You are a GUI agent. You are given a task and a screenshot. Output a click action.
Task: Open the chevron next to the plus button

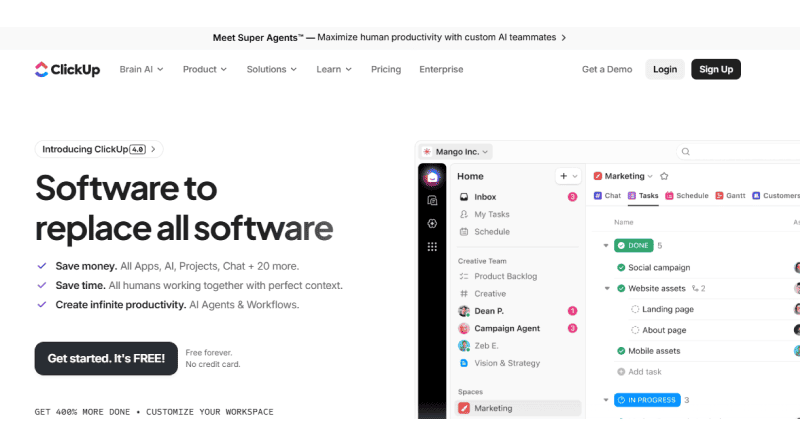pyautogui.click(x=575, y=176)
